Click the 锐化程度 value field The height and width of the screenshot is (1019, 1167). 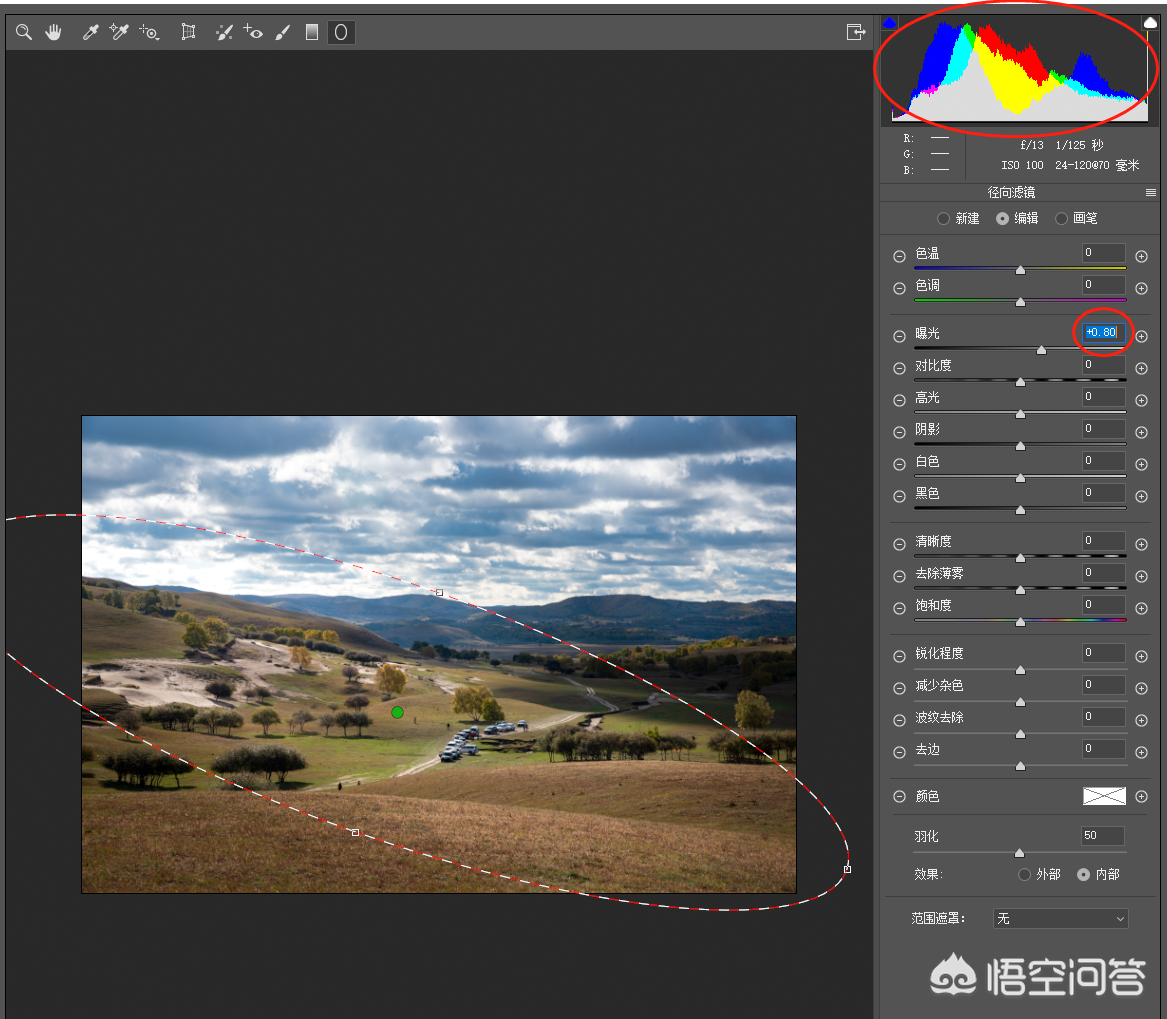1103,652
